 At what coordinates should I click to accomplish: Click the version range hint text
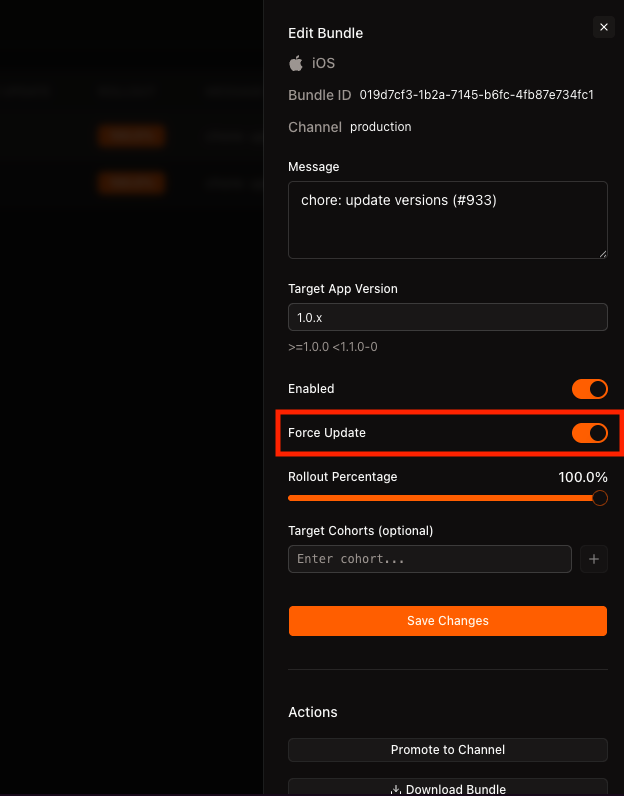[332, 347]
